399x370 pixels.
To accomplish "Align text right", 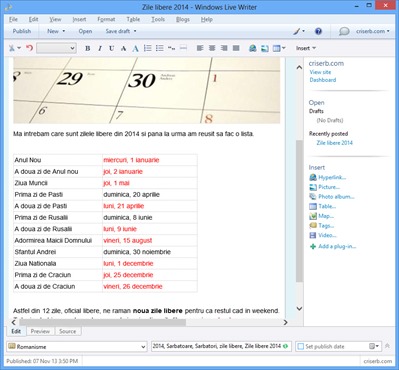I will tap(224, 48).
